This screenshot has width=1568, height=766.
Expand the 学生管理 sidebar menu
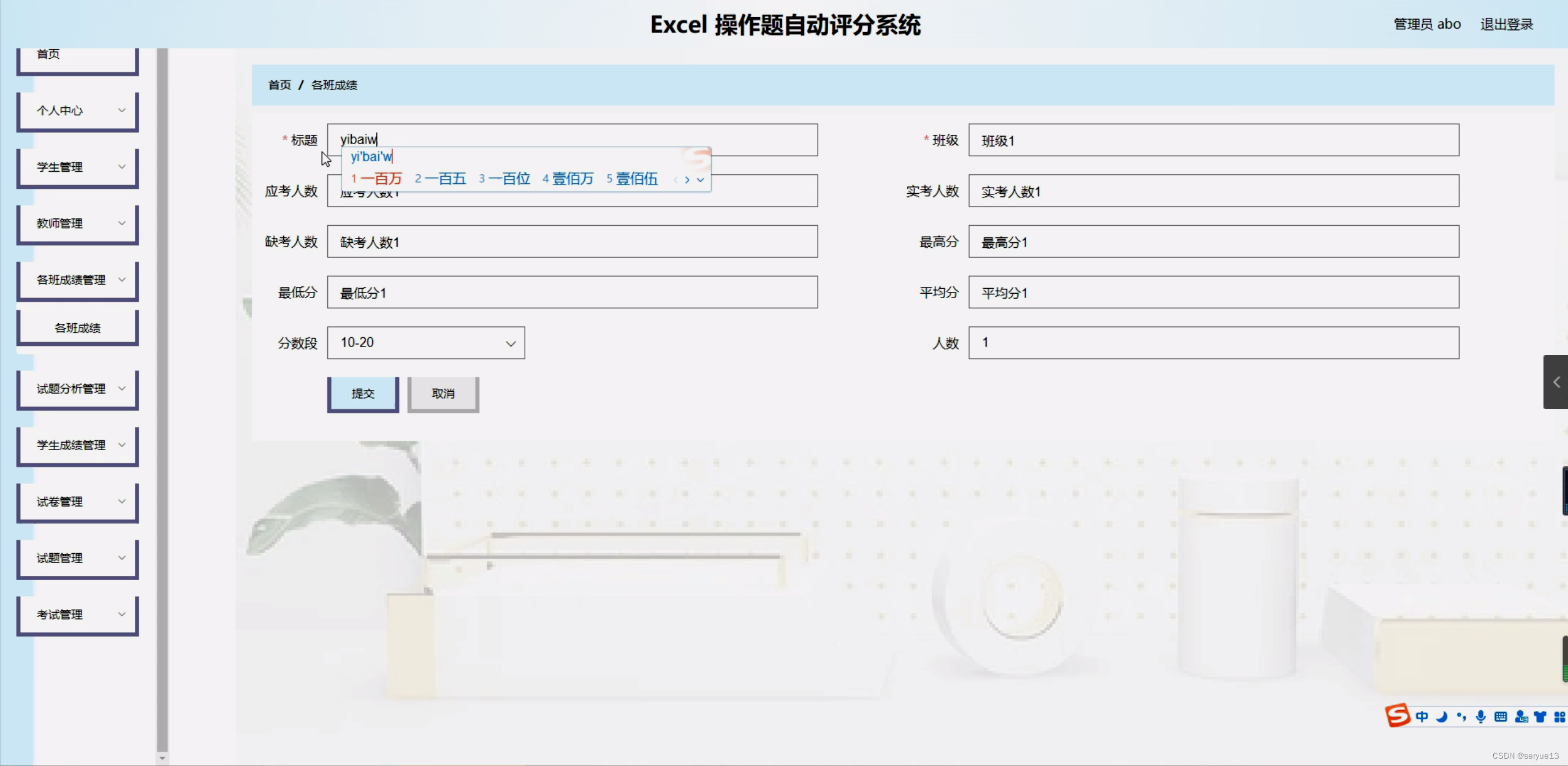point(78,167)
